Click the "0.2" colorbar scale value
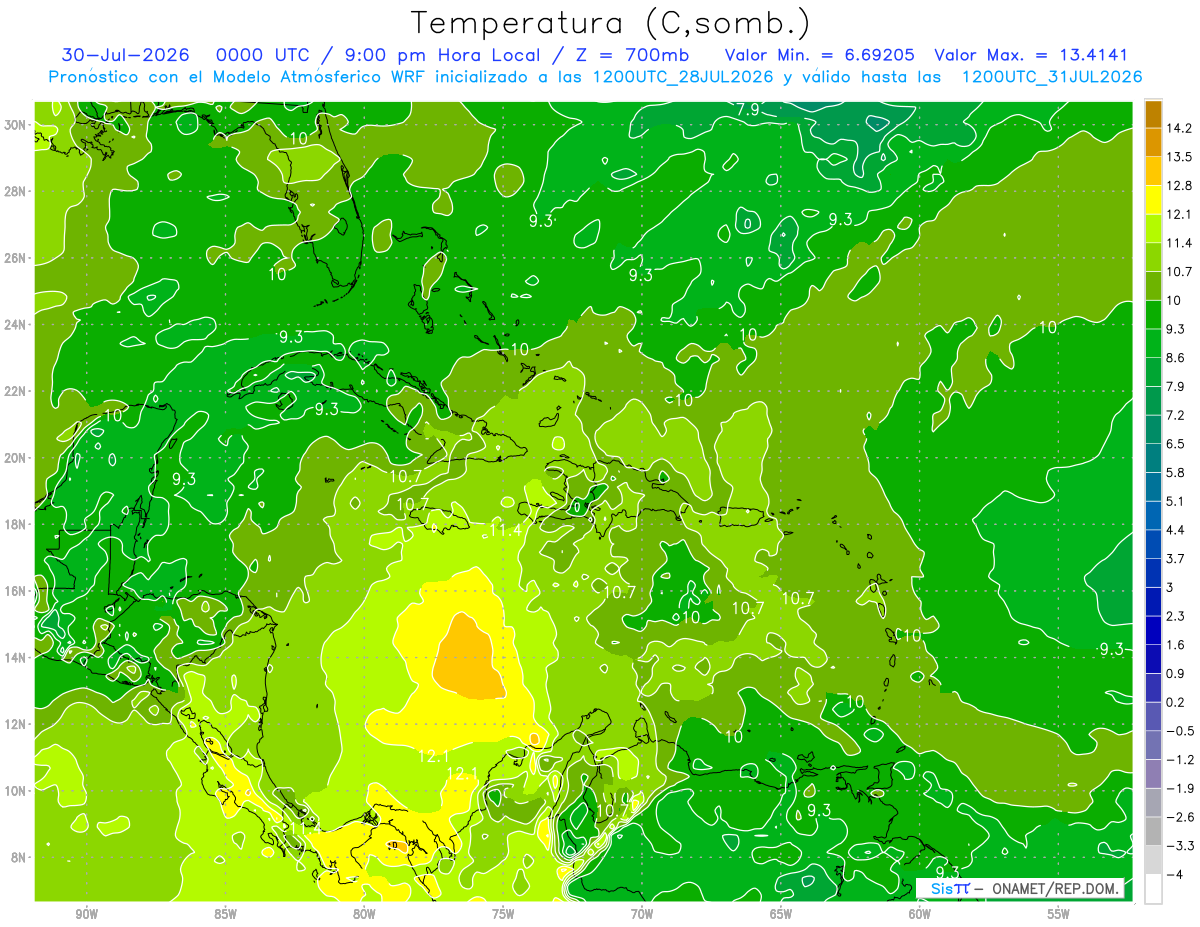The image size is (1200, 927). (1178, 702)
